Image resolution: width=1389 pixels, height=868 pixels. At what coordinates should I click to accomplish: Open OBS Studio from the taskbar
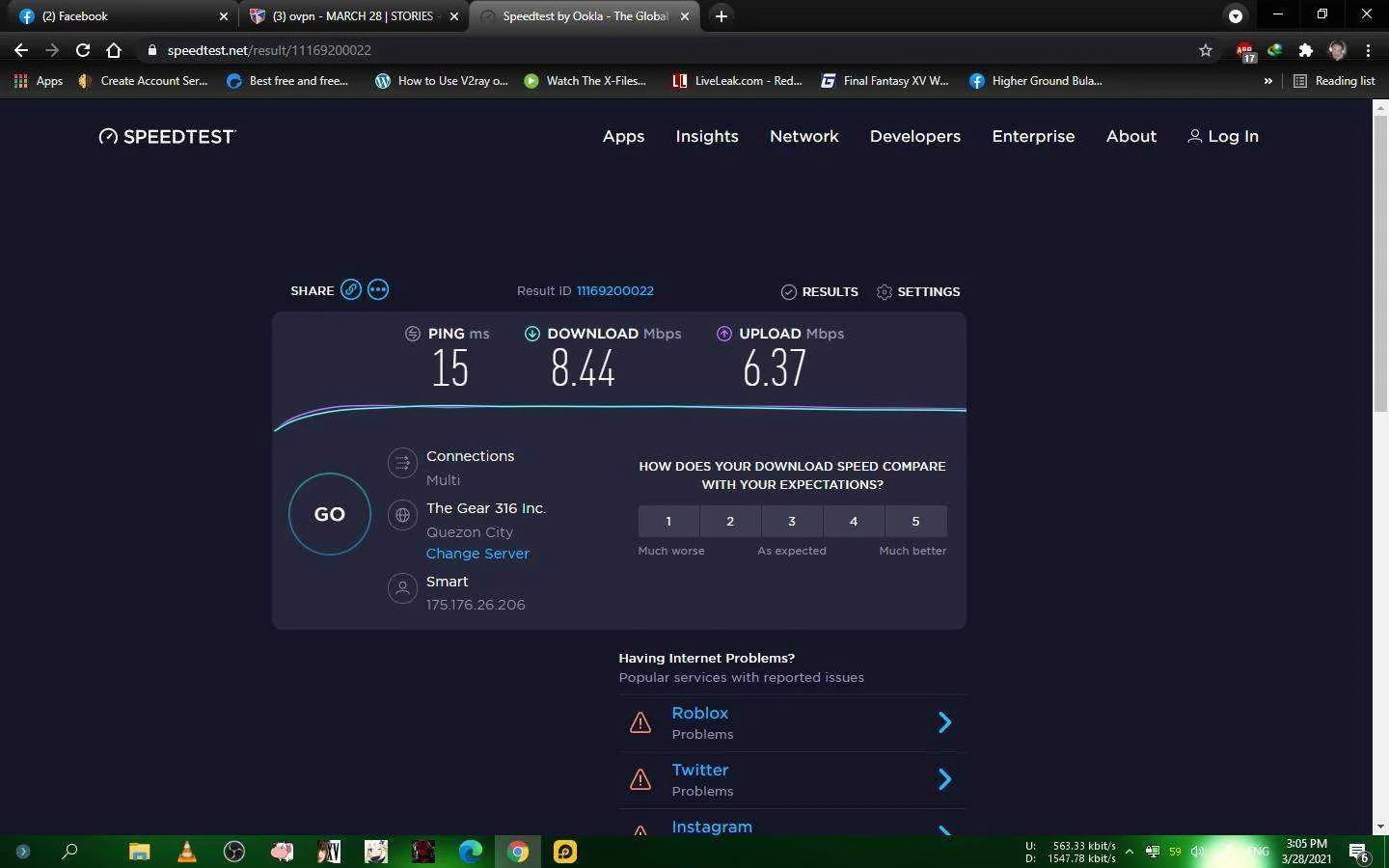tap(234, 852)
